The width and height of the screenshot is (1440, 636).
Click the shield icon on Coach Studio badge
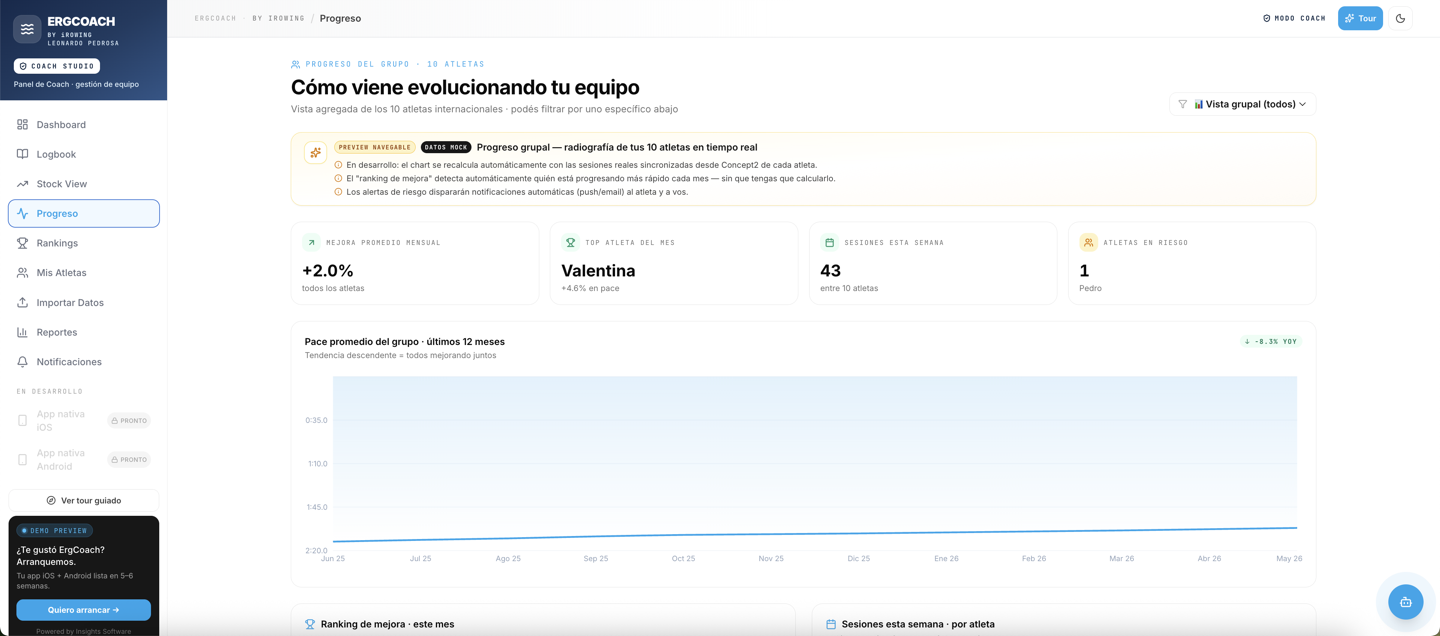click(x=24, y=66)
